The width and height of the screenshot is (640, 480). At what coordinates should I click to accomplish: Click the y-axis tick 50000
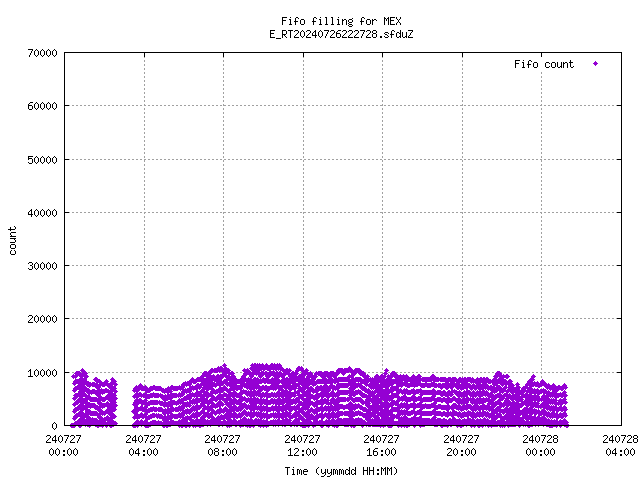click(x=42, y=160)
